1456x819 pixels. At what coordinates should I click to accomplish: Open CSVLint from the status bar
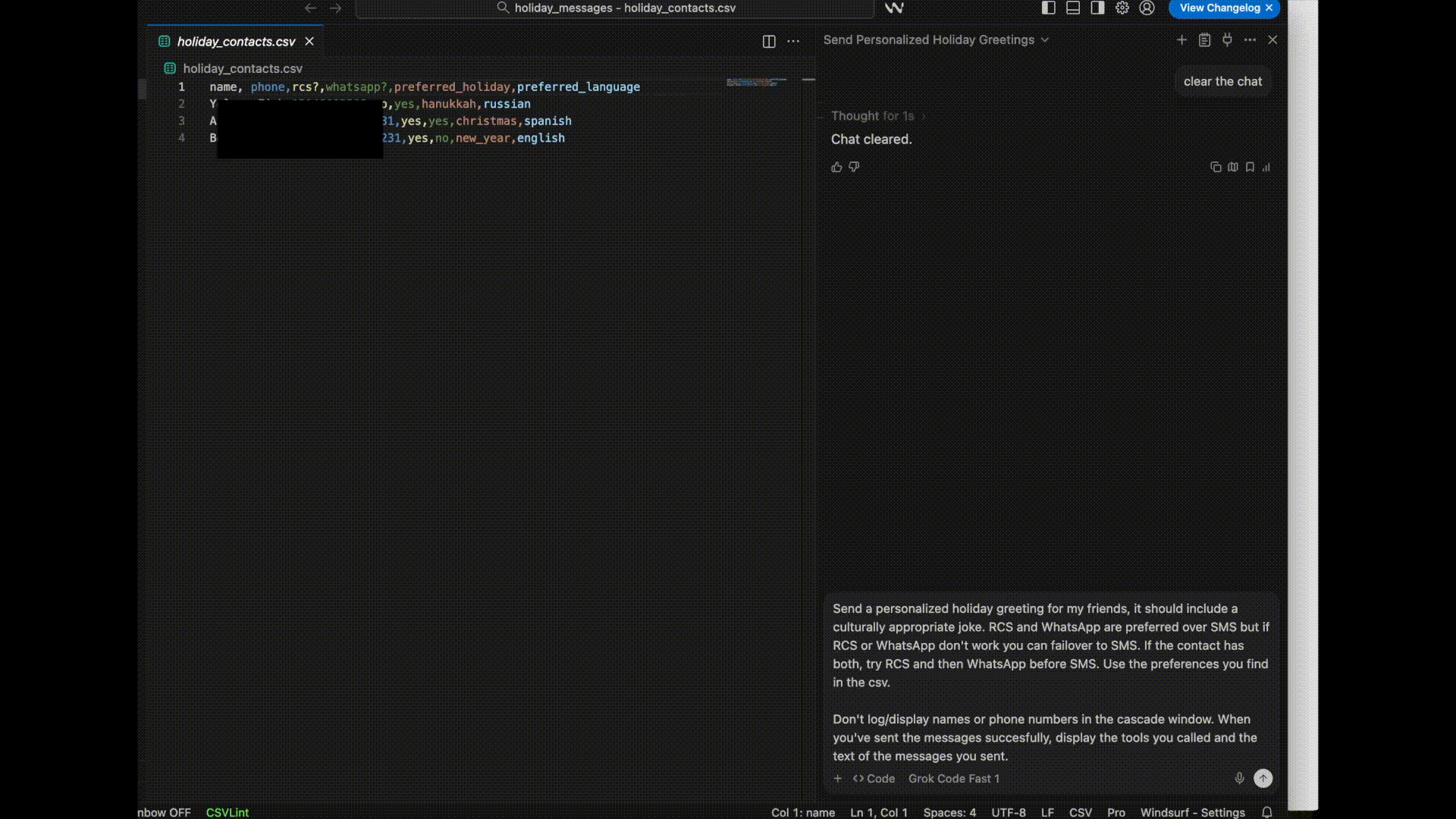tap(227, 812)
